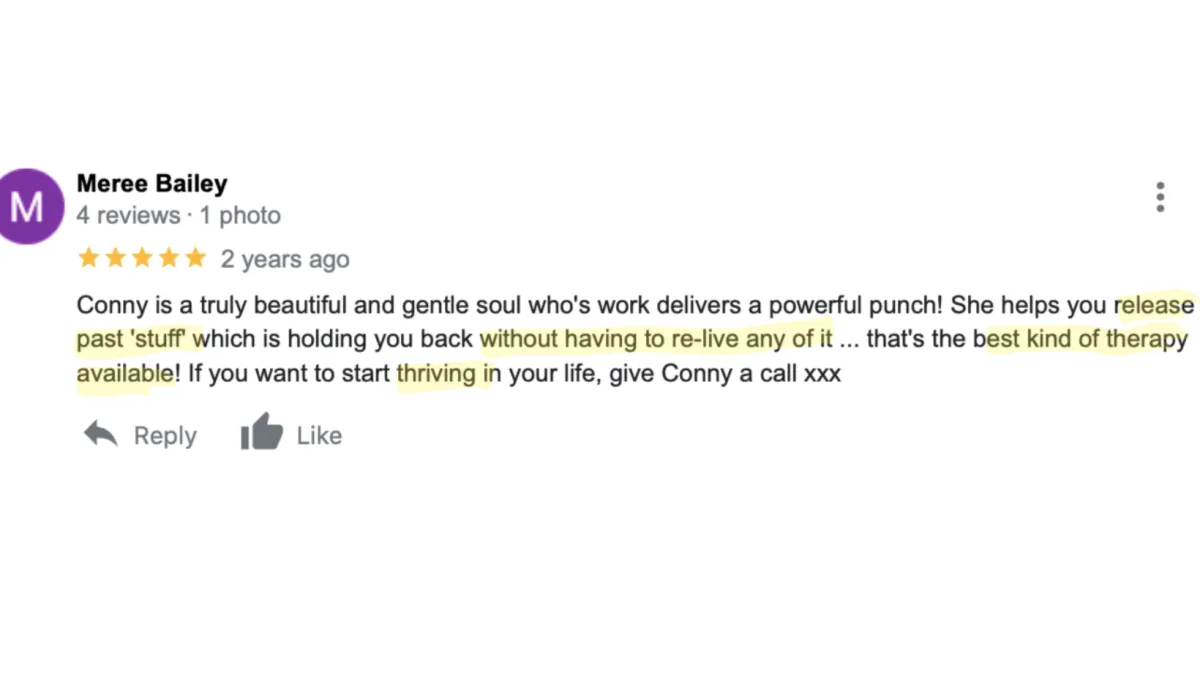Open the '1 photo' reviewer text
Viewport: 1200px width, 676px height.
240,216
